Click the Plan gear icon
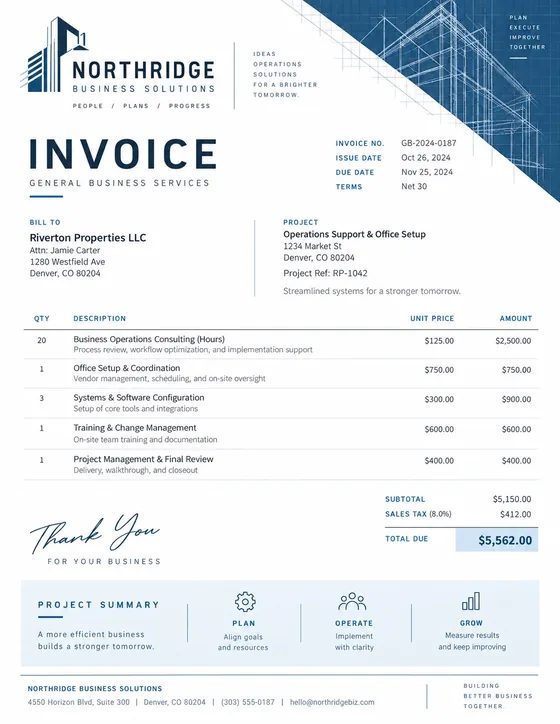The image size is (560, 724). [245, 602]
